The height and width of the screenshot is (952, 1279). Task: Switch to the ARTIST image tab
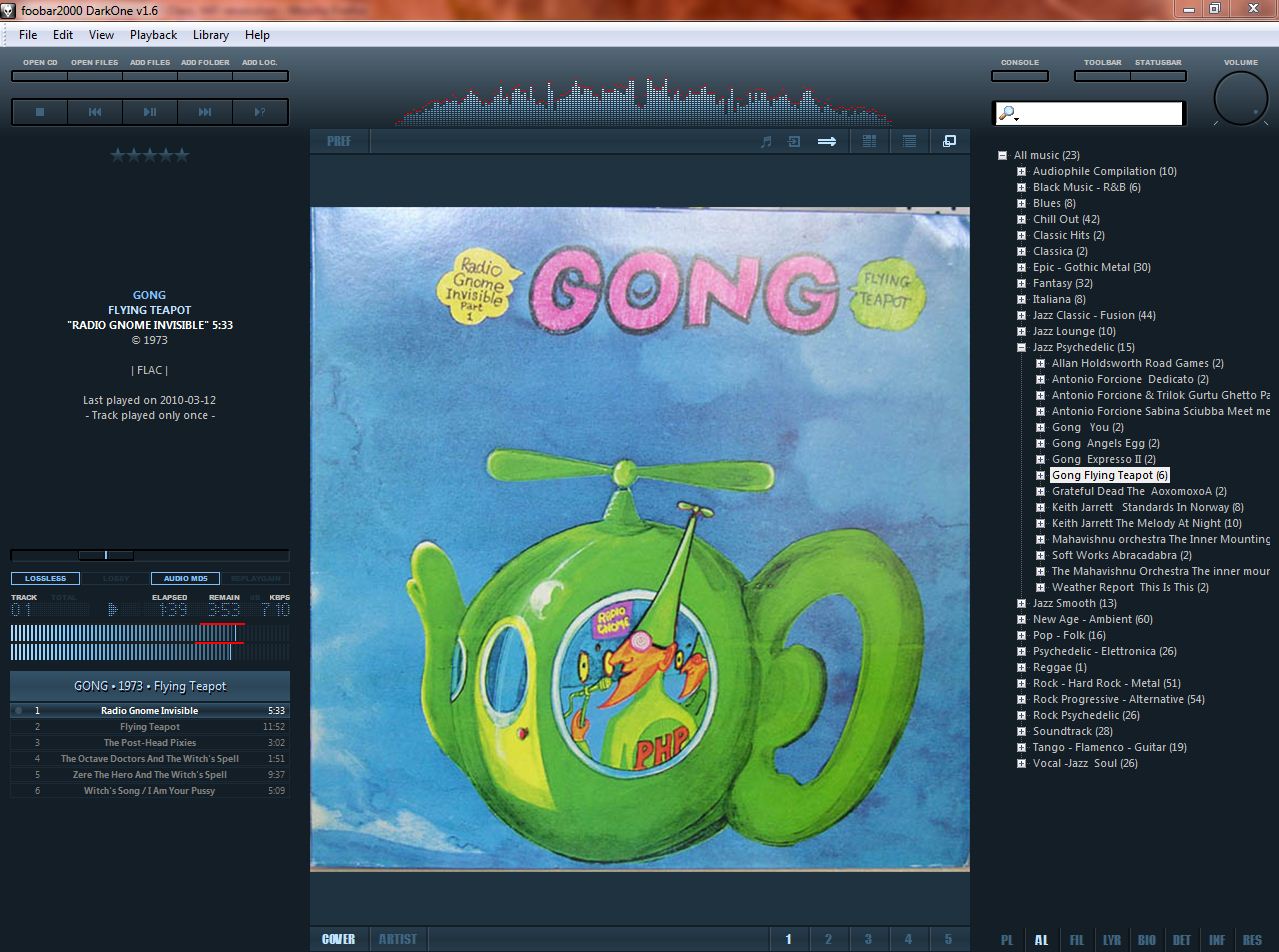pyautogui.click(x=397, y=939)
